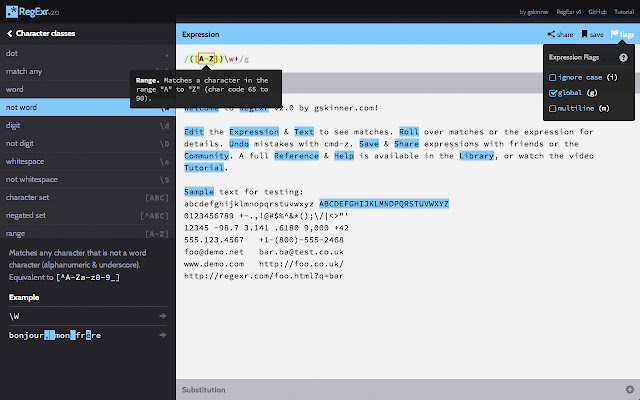Image resolution: width=640 pixels, height=400 pixels.
Task: Select the whitespace character class
Action: pyautogui.click(x=87, y=161)
